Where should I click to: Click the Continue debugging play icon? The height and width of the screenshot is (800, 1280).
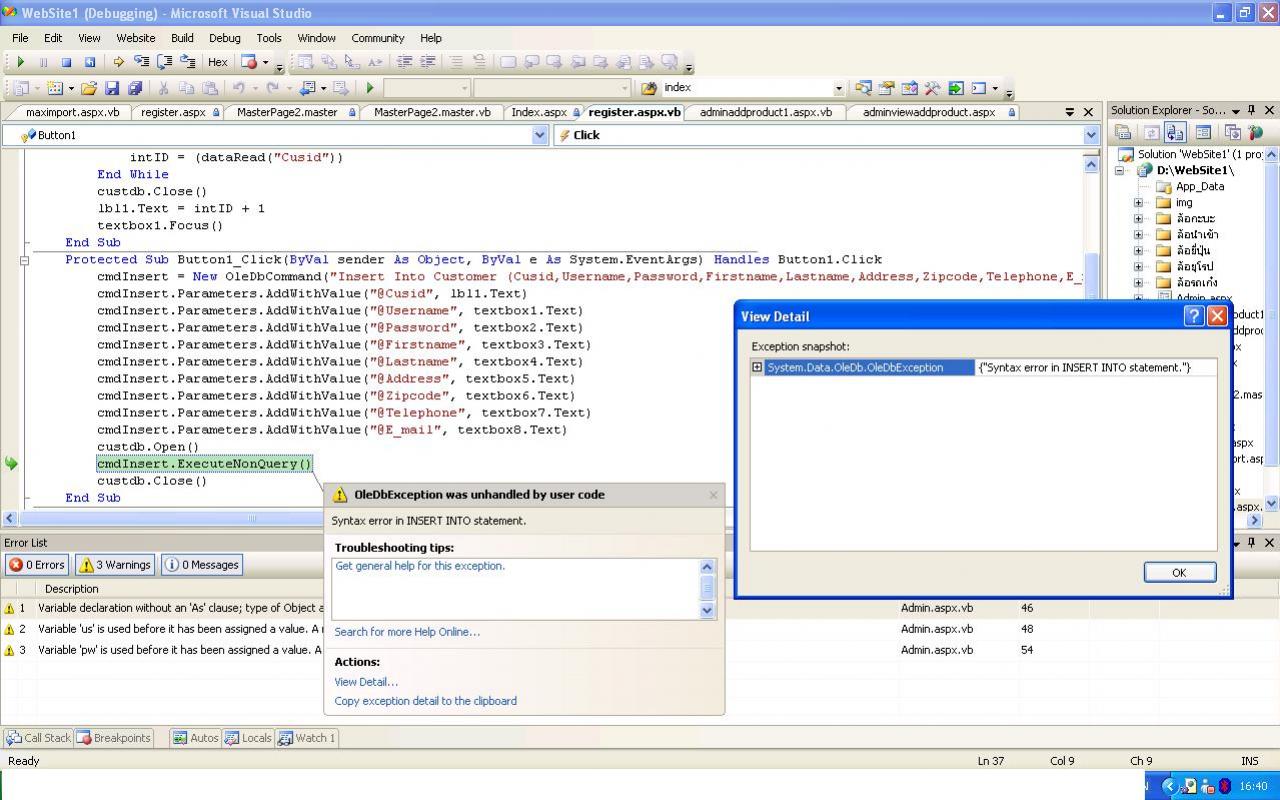click(20, 62)
